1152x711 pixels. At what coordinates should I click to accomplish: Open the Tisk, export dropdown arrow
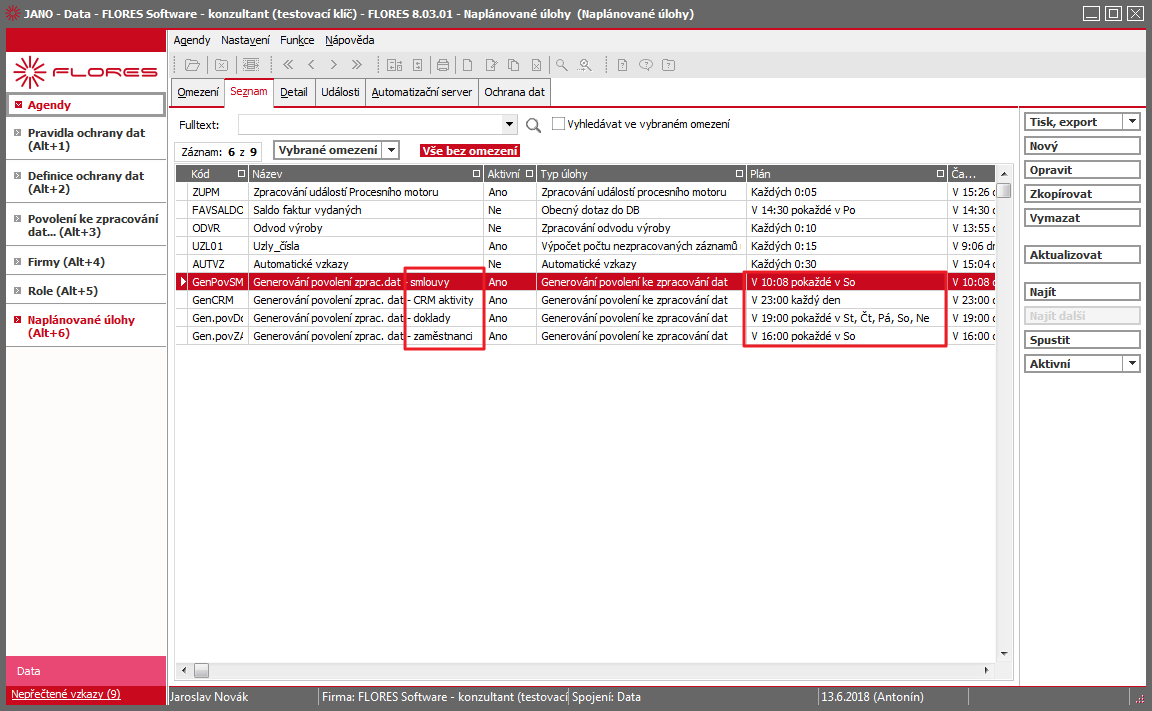click(1132, 122)
